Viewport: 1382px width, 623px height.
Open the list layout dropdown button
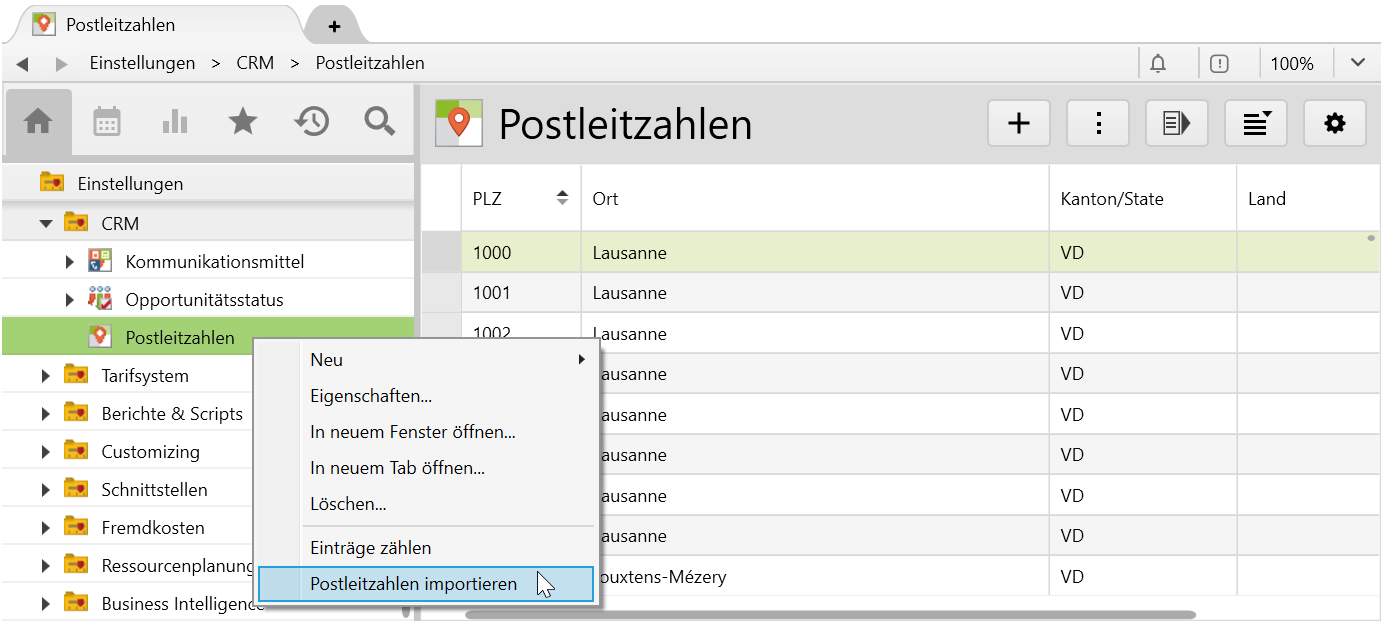1255,123
